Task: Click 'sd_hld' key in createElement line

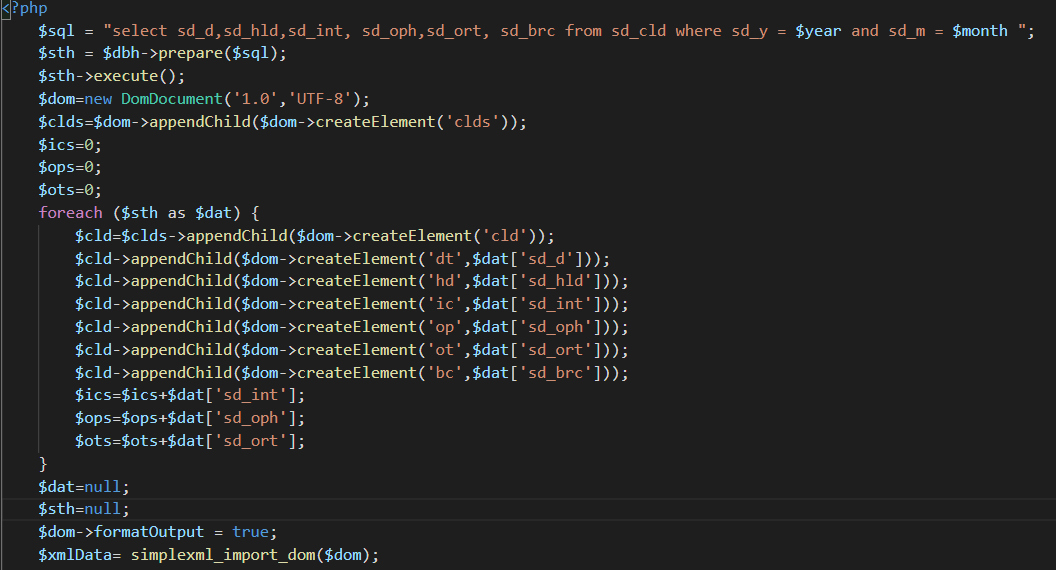Action: pos(556,281)
